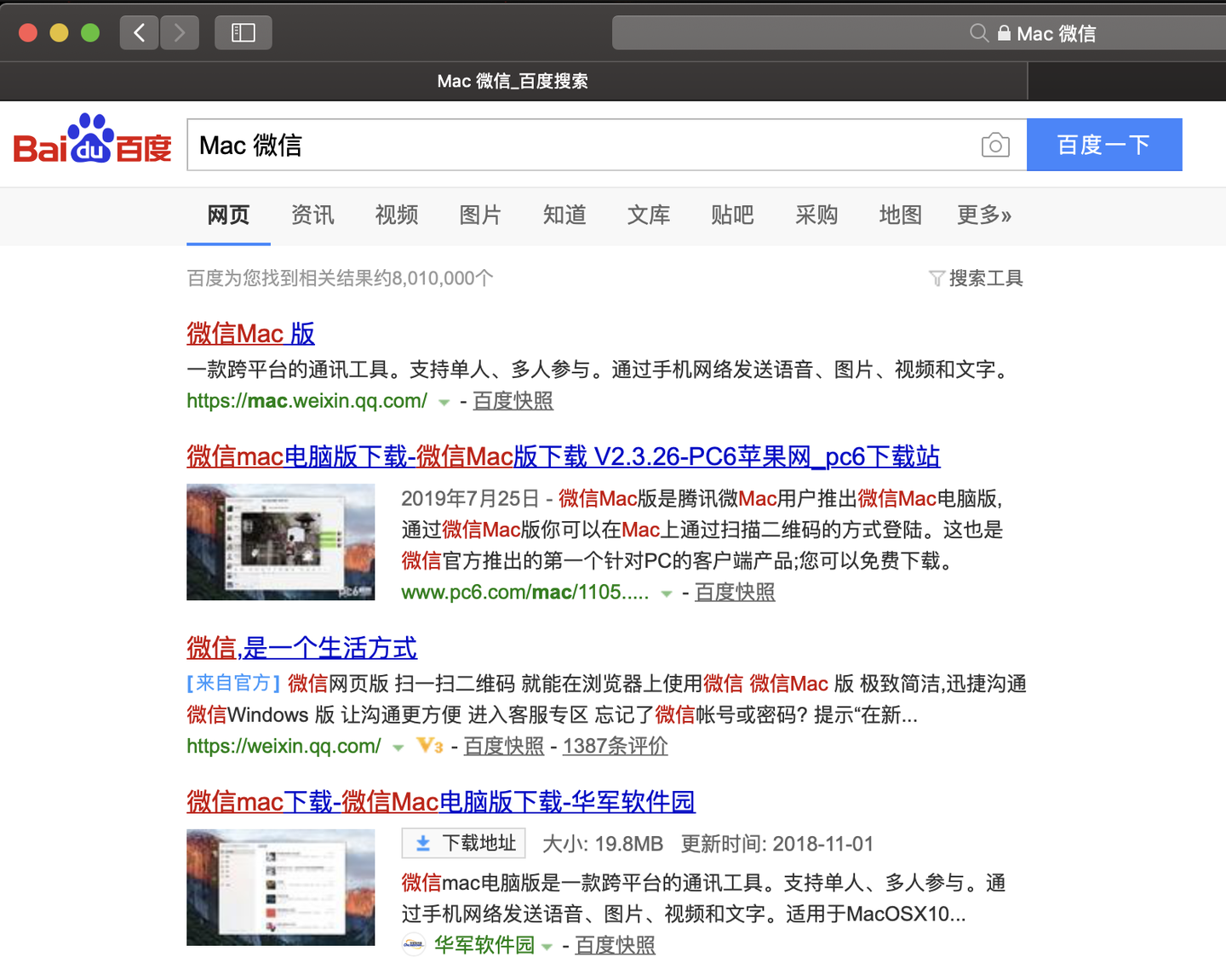
Task: Open the camera image search icon
Action: coord(994,145)
